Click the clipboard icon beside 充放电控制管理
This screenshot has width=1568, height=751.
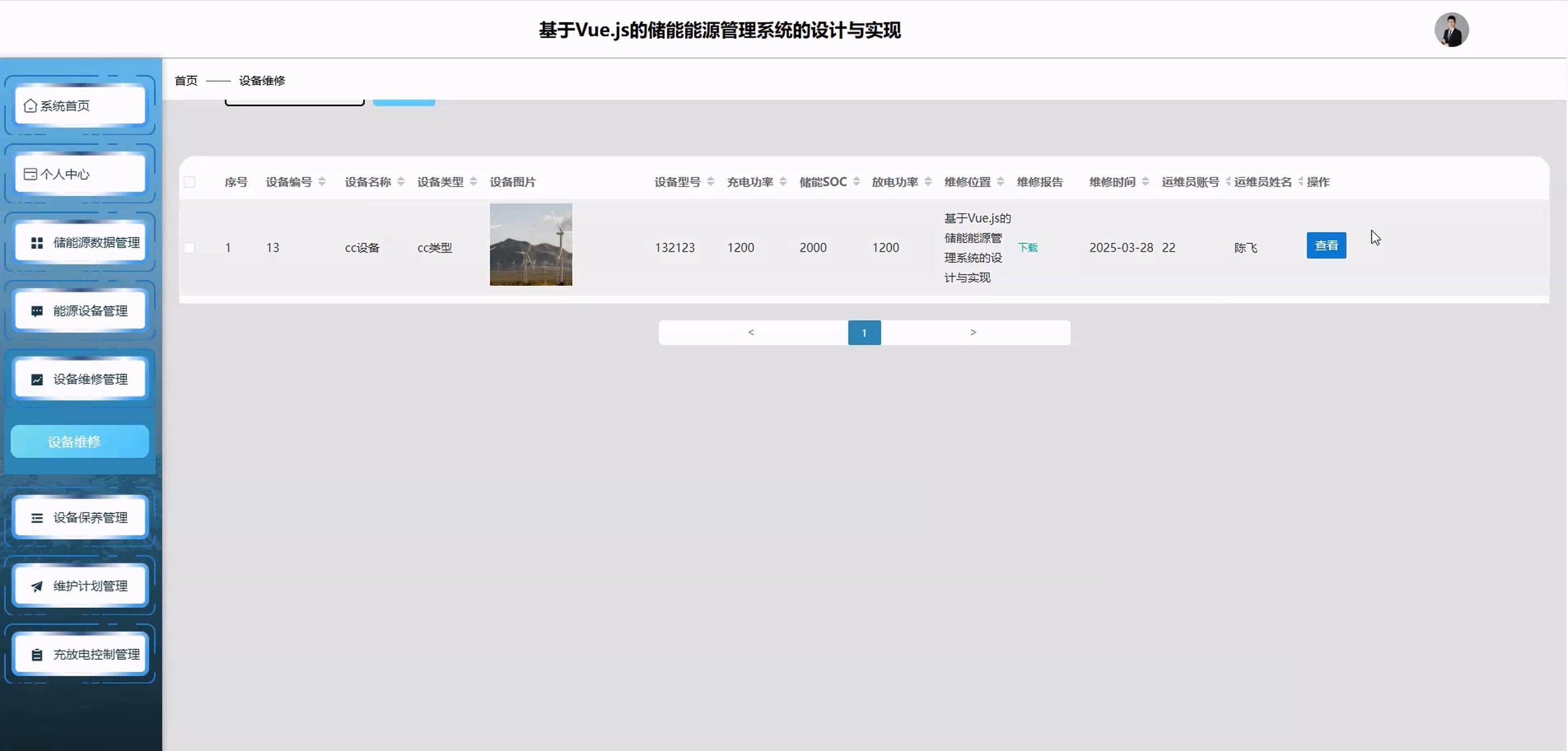37,655
